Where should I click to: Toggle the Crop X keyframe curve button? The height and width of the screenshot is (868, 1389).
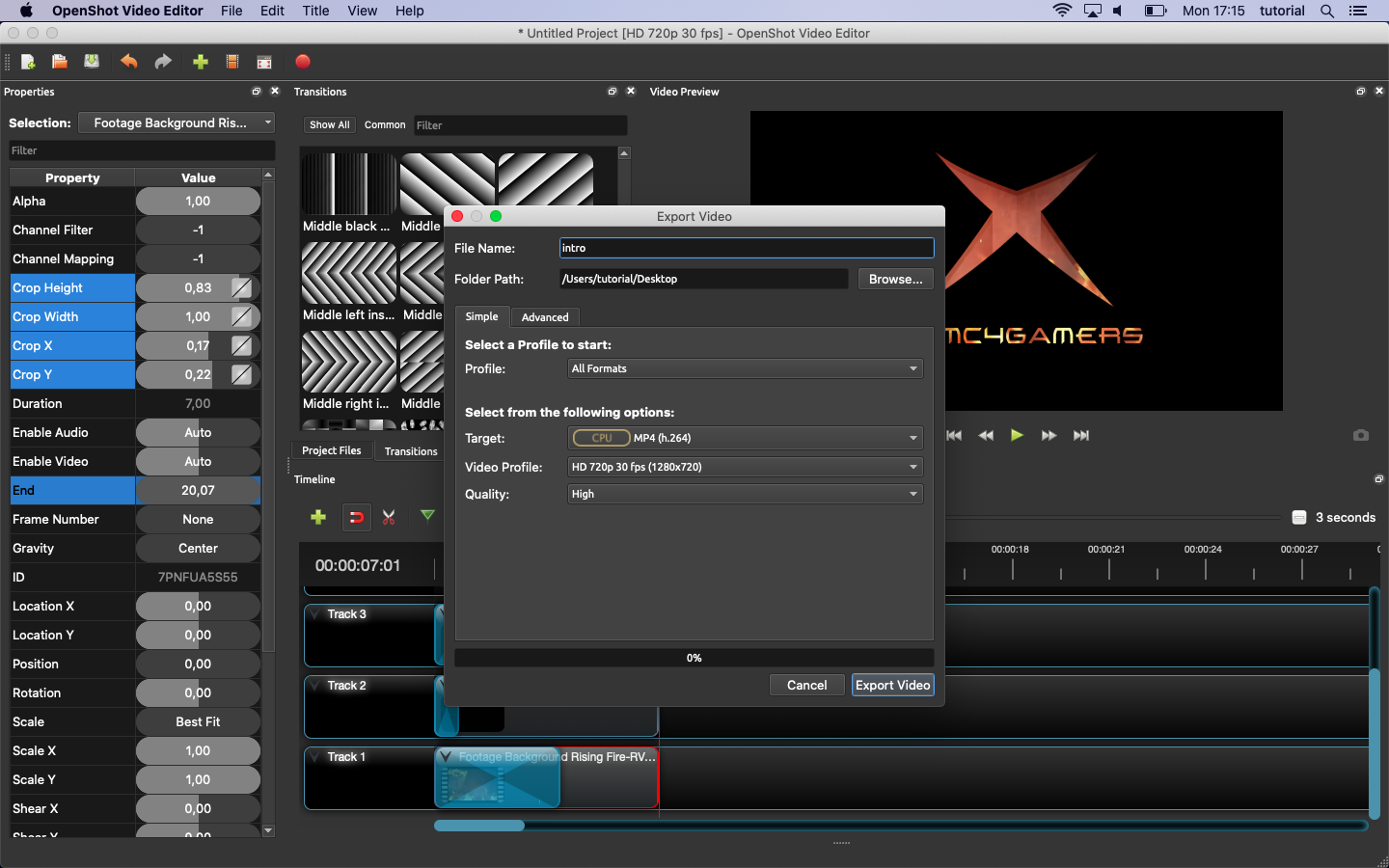[242, 346]
